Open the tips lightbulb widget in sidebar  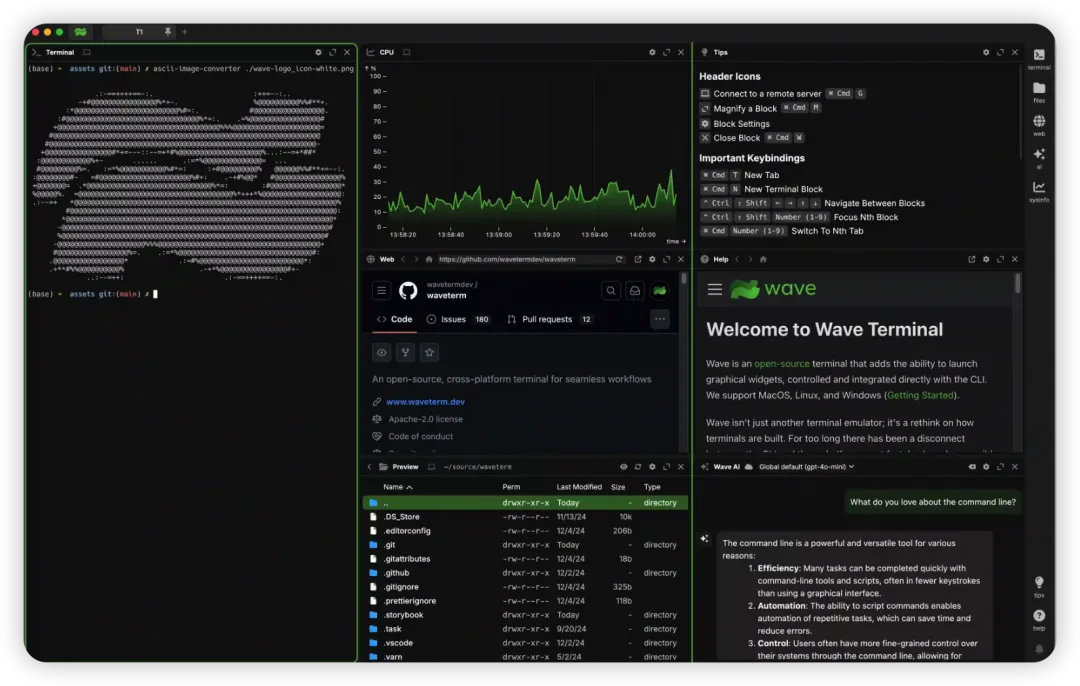click(1039, 585)
